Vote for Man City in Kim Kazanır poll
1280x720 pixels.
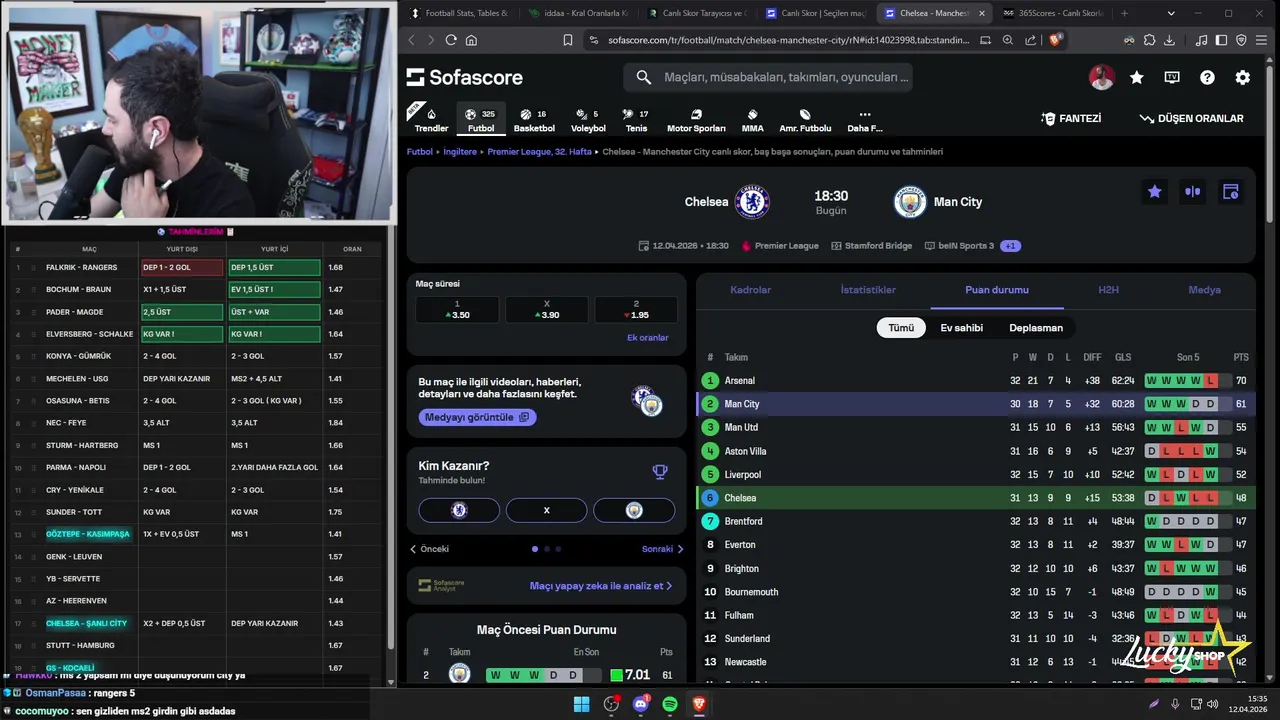[x=634, y=510]
